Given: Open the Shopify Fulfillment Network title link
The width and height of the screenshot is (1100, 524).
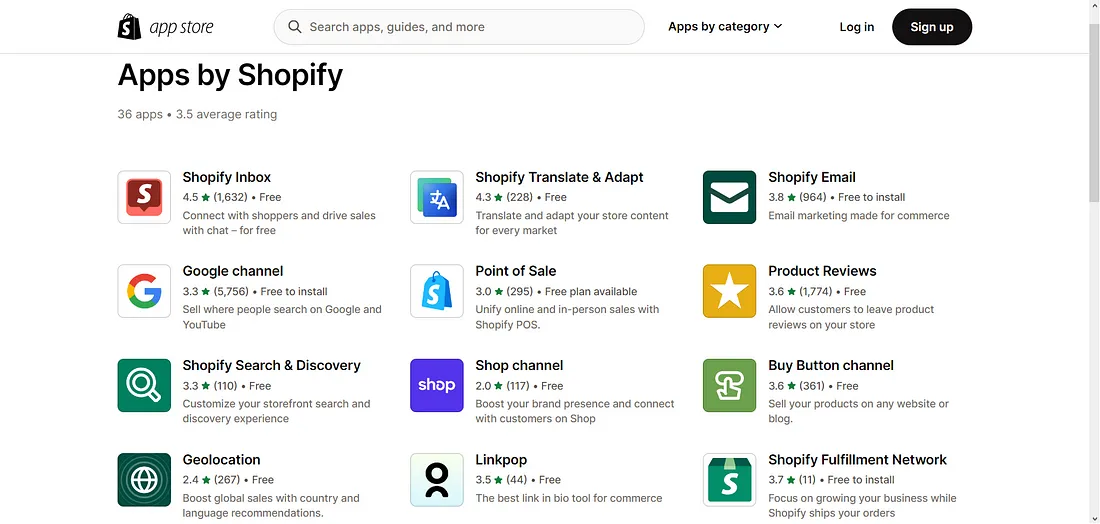Looking at the screenshot, I should tap(857, 459).
